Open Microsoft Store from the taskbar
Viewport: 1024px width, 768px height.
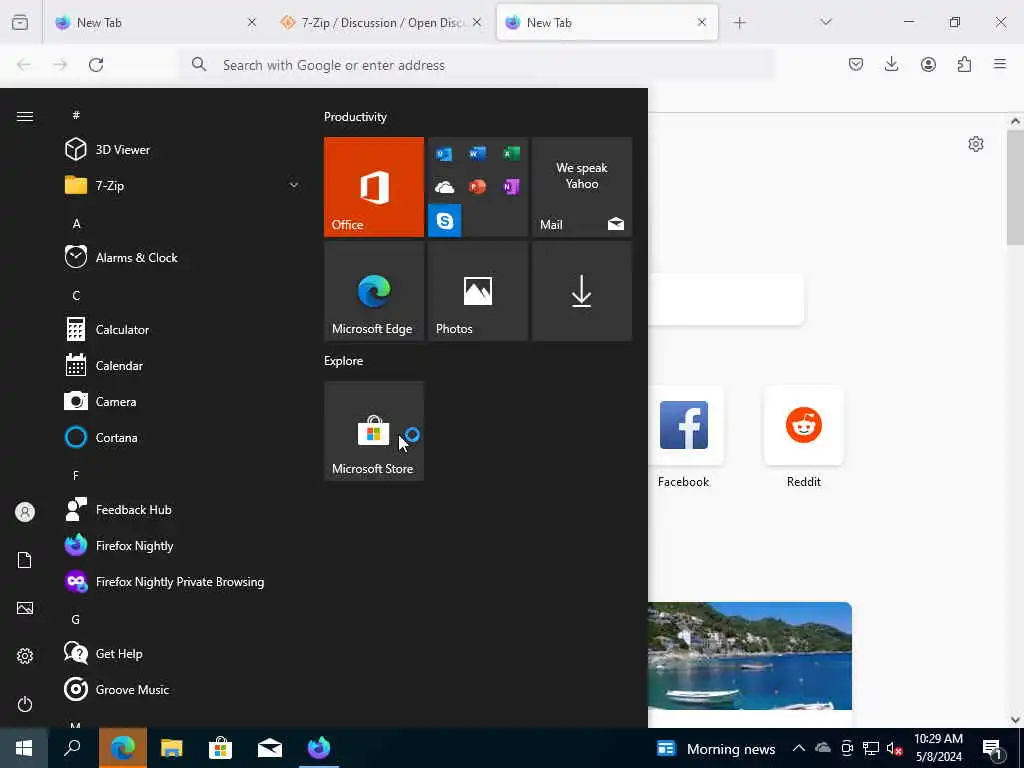click(221, 748)
